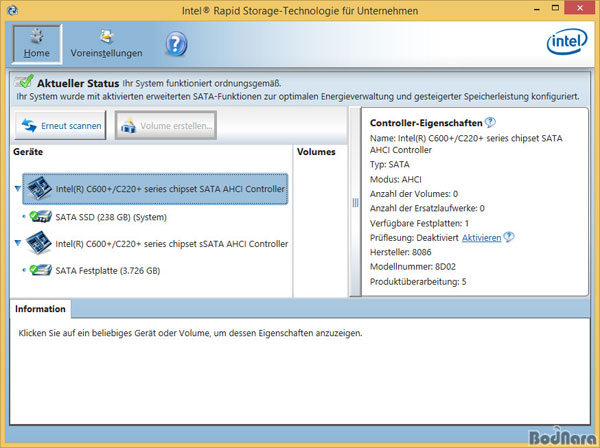Click the blue help question mark icon
Screen dimensions: 600x448
[x=176, y=43]
